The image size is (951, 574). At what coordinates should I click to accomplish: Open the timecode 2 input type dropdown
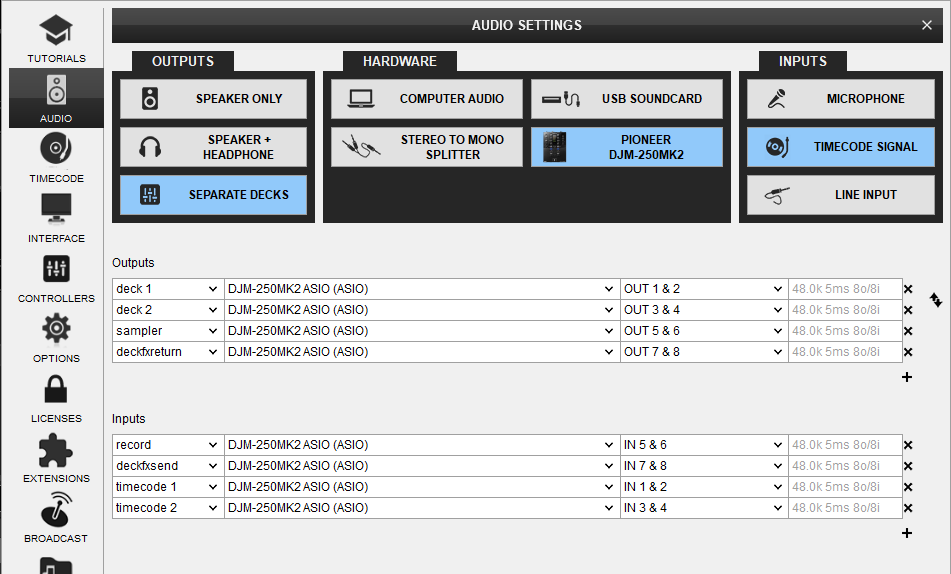[168, 508]
